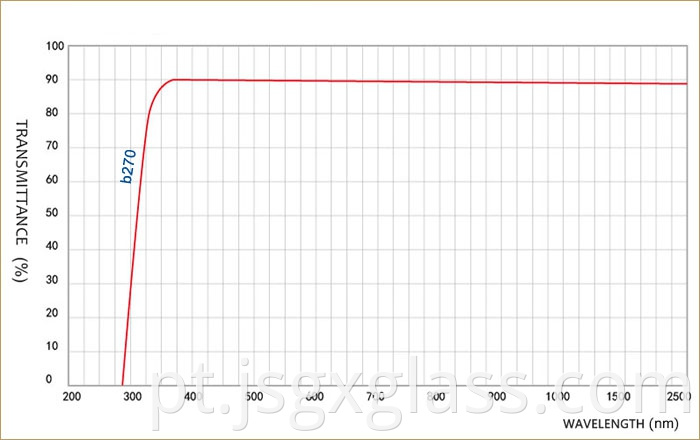Click the 0 y-axis tick label
This screenshot has height=440, width=700.
pyautogui.click(x=48, y=380)
